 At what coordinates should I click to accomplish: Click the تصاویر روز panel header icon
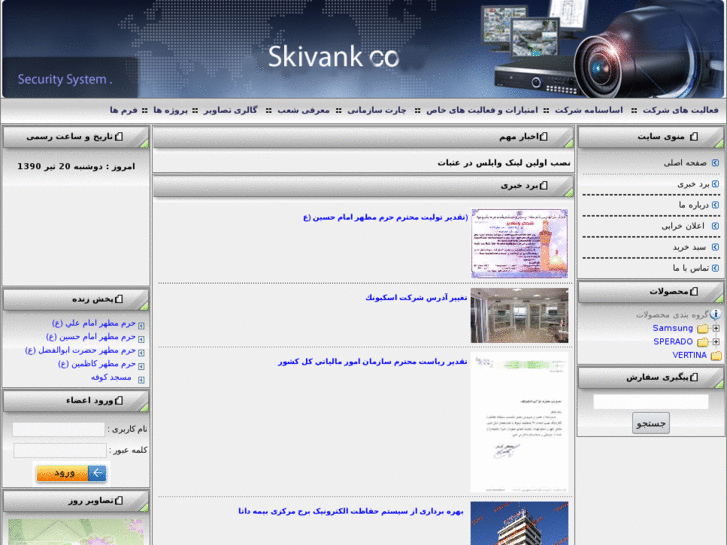pyautogui.click(x=119, y=500)
